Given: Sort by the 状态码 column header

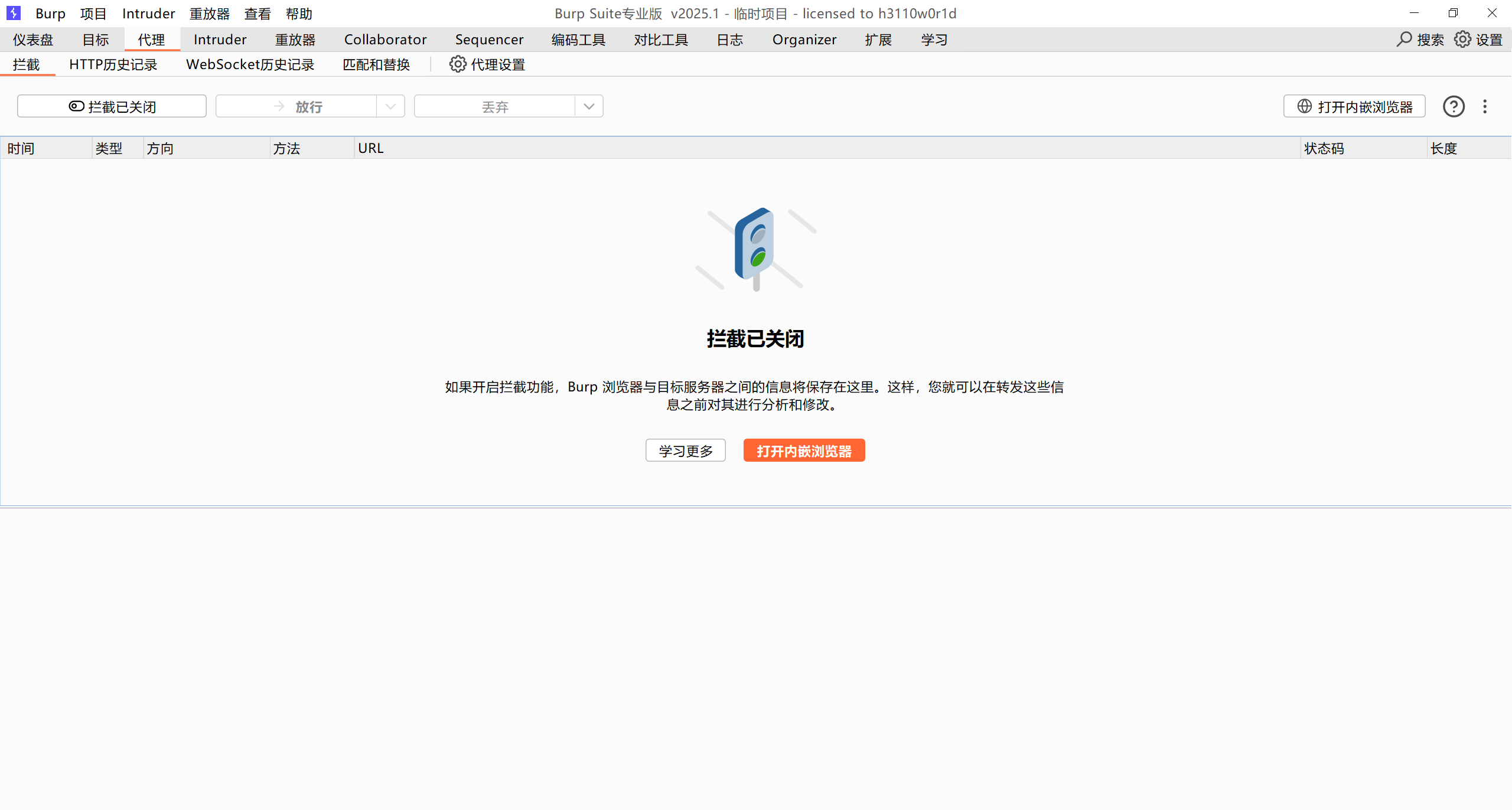Looking at the screenshot, I should [x=1324, y=148].
